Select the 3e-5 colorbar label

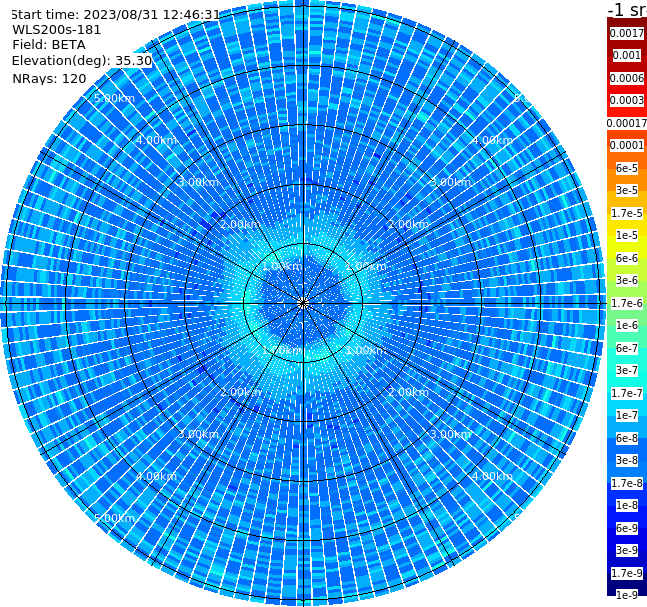[x=627, y=190]
